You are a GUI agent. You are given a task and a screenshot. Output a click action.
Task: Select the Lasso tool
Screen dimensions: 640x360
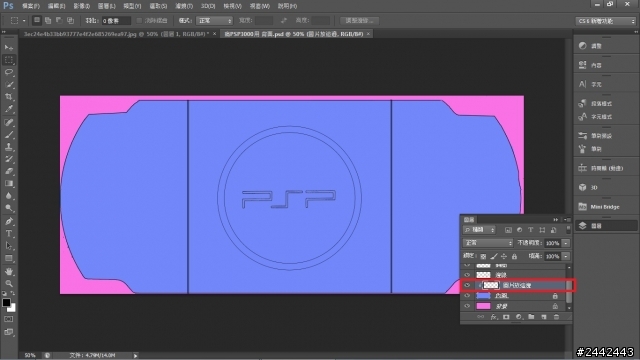pyautogui.click(x=9, y=72)
